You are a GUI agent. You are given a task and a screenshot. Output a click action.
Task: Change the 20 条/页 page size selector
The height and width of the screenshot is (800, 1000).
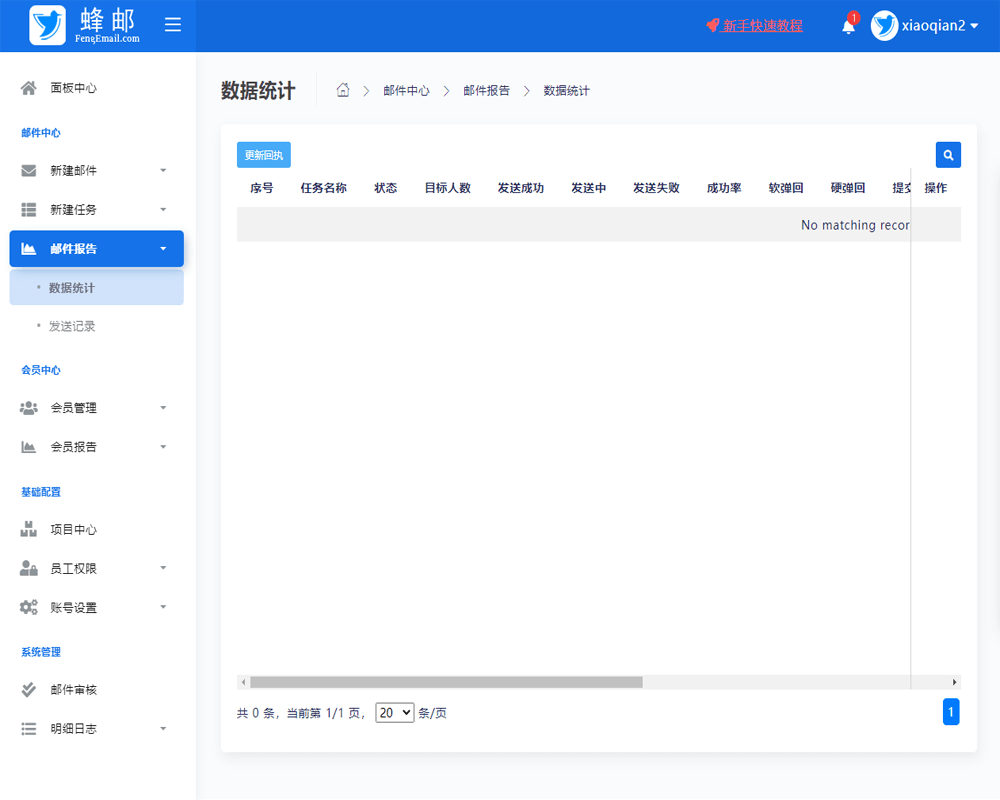[x=394, y=713]
